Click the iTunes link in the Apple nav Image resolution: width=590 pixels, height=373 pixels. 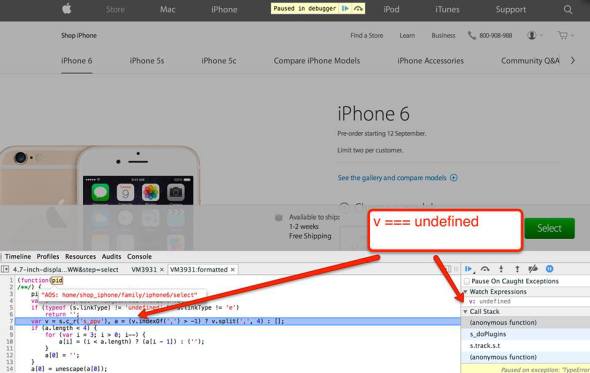(x=447, y=9)
